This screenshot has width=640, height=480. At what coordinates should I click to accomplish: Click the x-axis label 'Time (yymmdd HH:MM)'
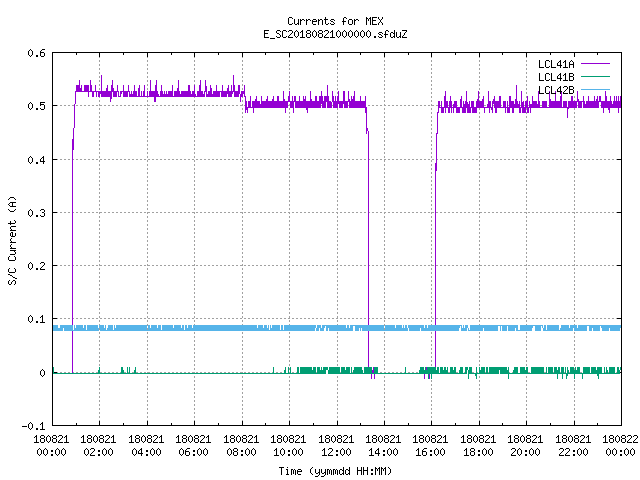pyautogui.click(x=335, y=471)
